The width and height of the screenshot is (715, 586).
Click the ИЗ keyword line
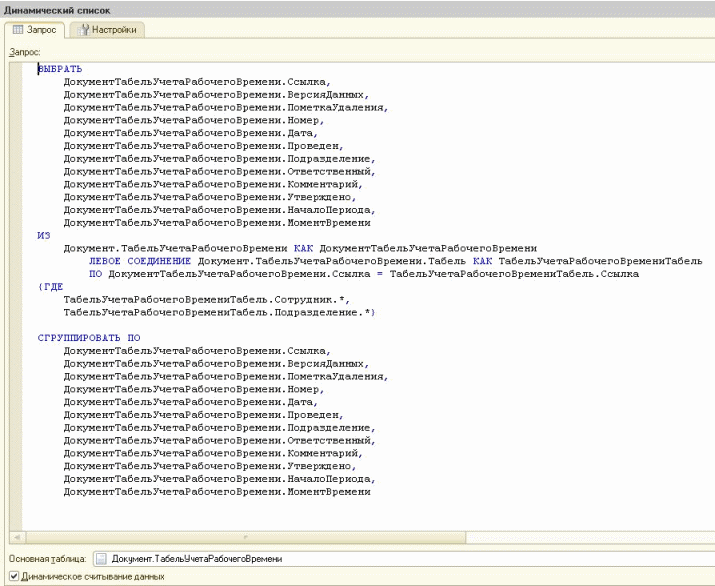coord(44,236)
